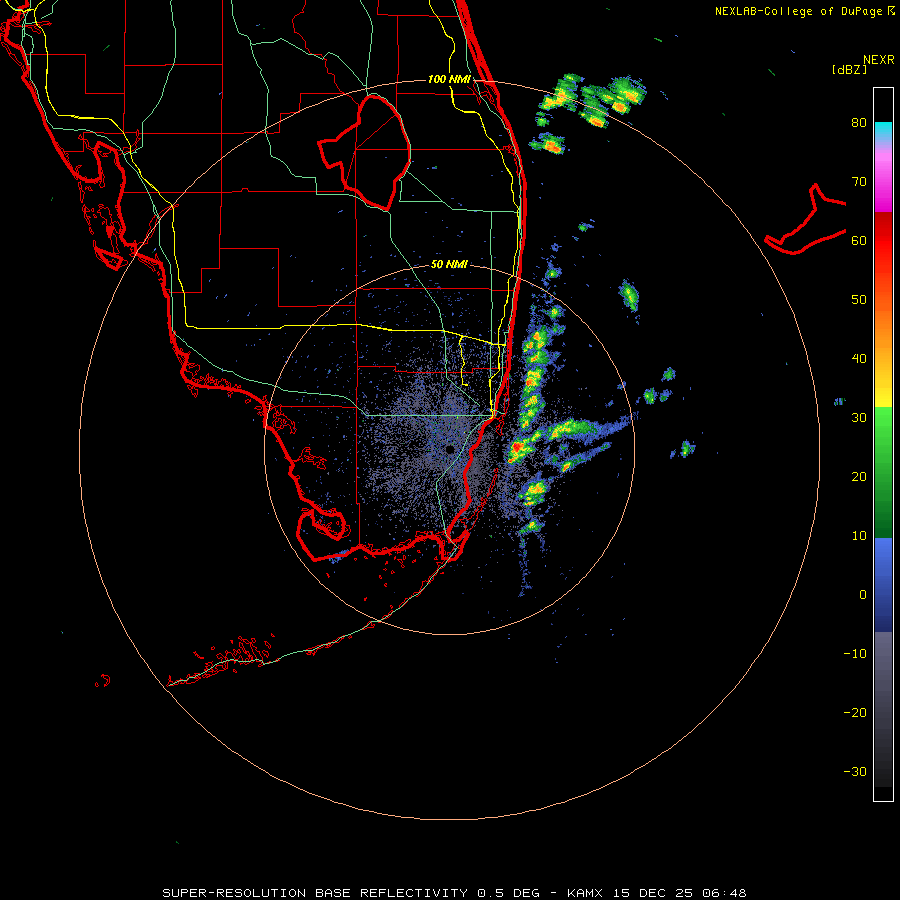Screen dimensions: 900x900
Task: Click the 30 value on the dBZ scale
Action: (x=859, y=418)
